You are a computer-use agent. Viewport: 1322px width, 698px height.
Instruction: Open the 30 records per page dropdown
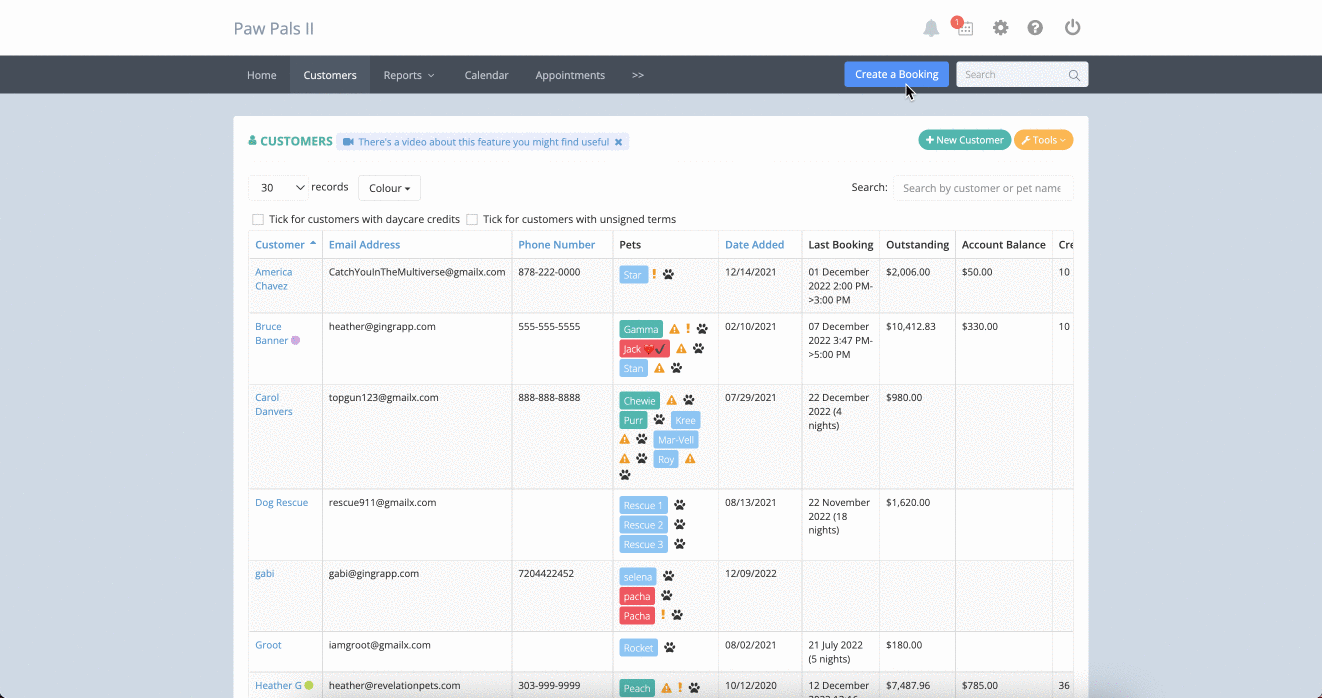(x=279, y=188)
